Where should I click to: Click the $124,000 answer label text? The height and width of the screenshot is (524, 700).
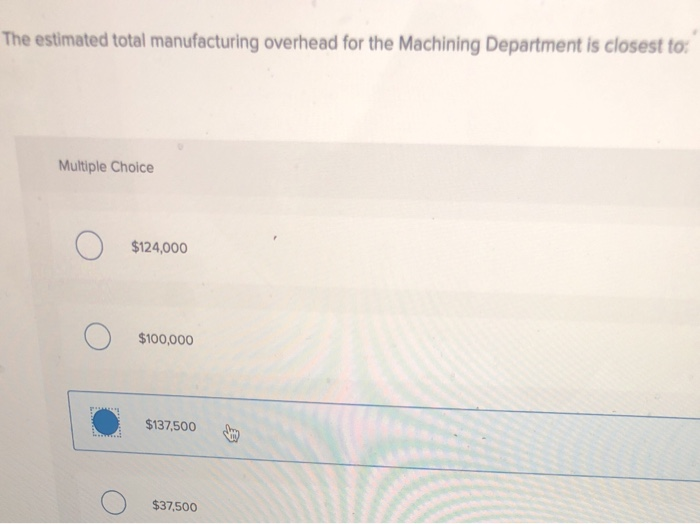pos(159,247)
